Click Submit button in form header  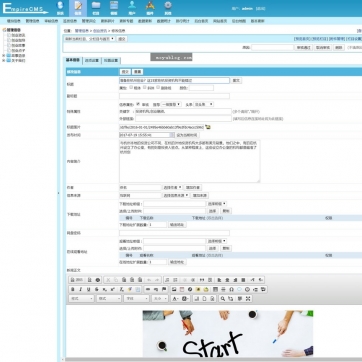(x=125, y=72)
